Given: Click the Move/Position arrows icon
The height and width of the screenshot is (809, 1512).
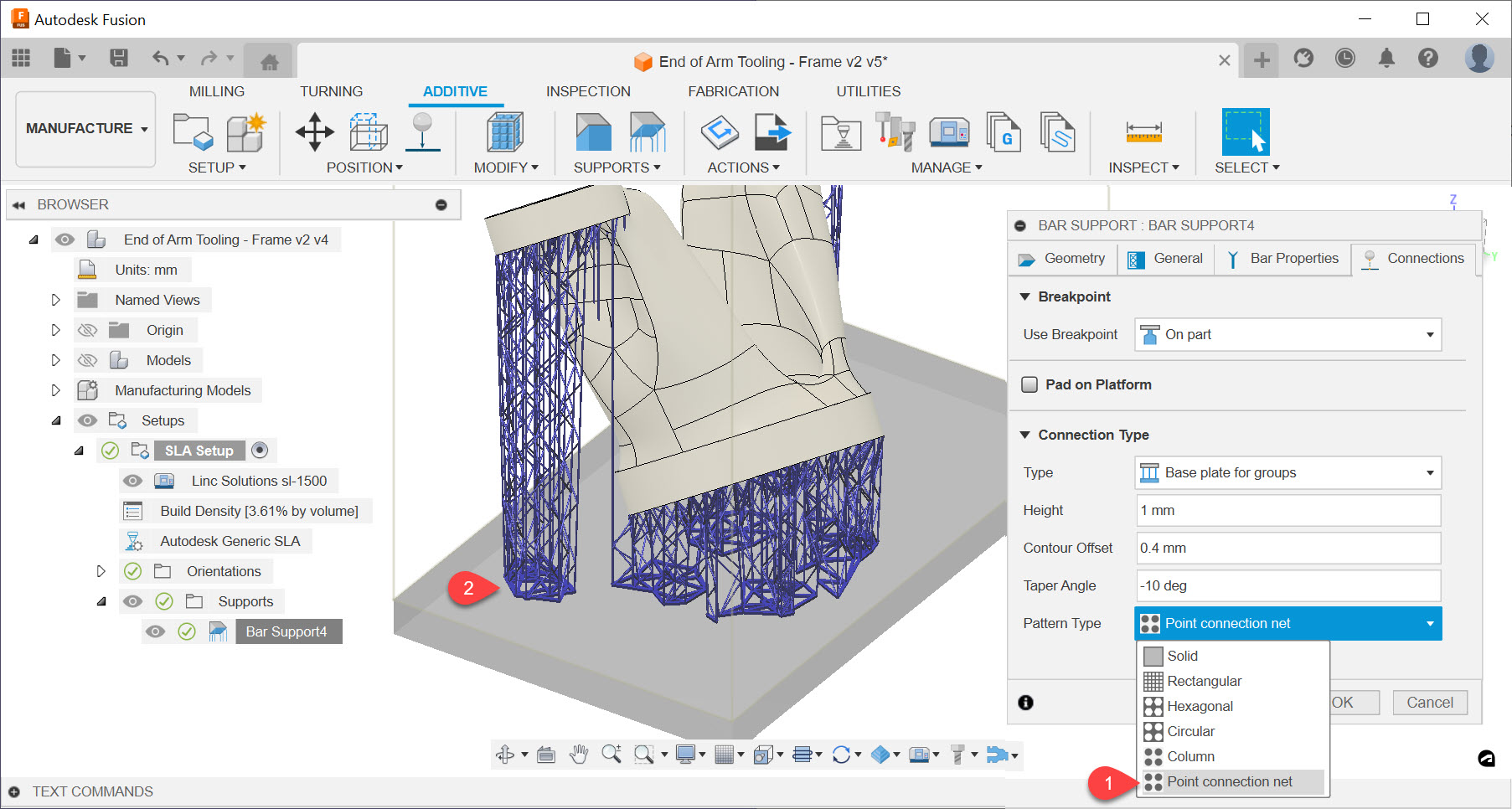Looking at the screenshot, I should point(314,131).
